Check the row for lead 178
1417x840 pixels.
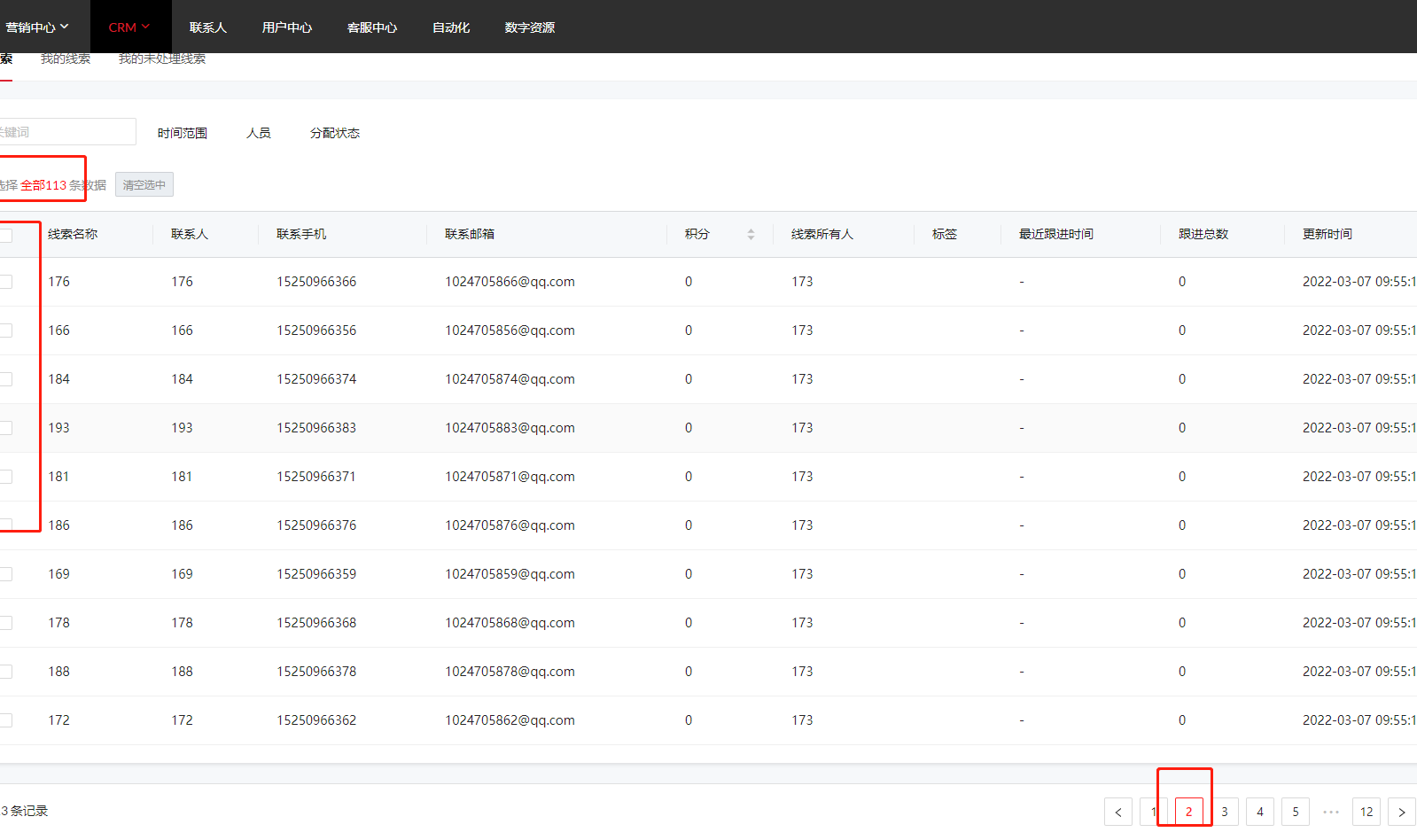tap(6, 623)
